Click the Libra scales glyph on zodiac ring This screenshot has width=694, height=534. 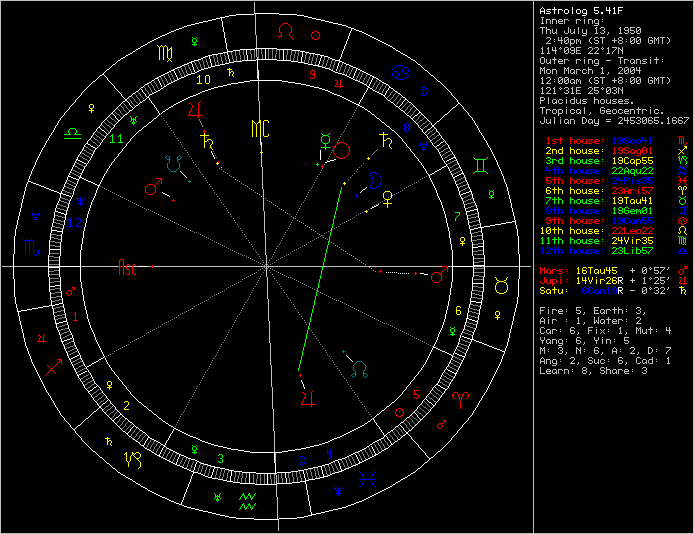(72, 132)
